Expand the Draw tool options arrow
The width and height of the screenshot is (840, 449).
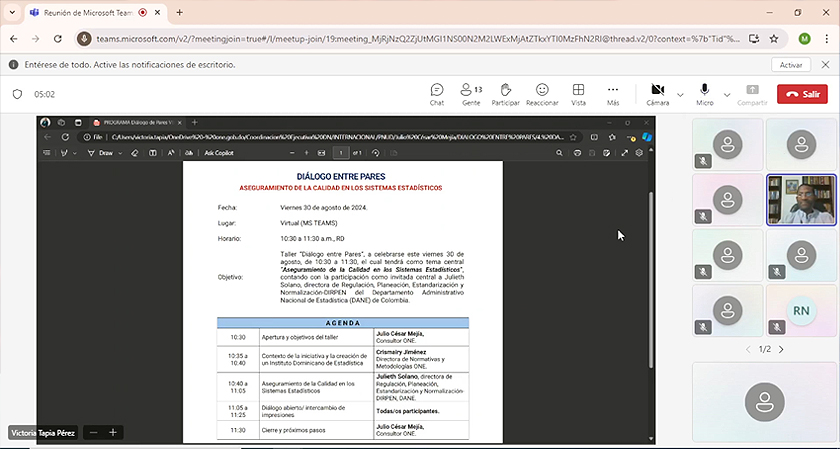[x=121, y=153]
